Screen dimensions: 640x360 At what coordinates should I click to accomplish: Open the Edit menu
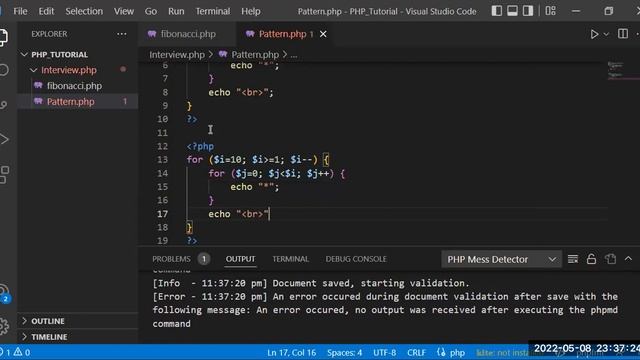point(46,11)
